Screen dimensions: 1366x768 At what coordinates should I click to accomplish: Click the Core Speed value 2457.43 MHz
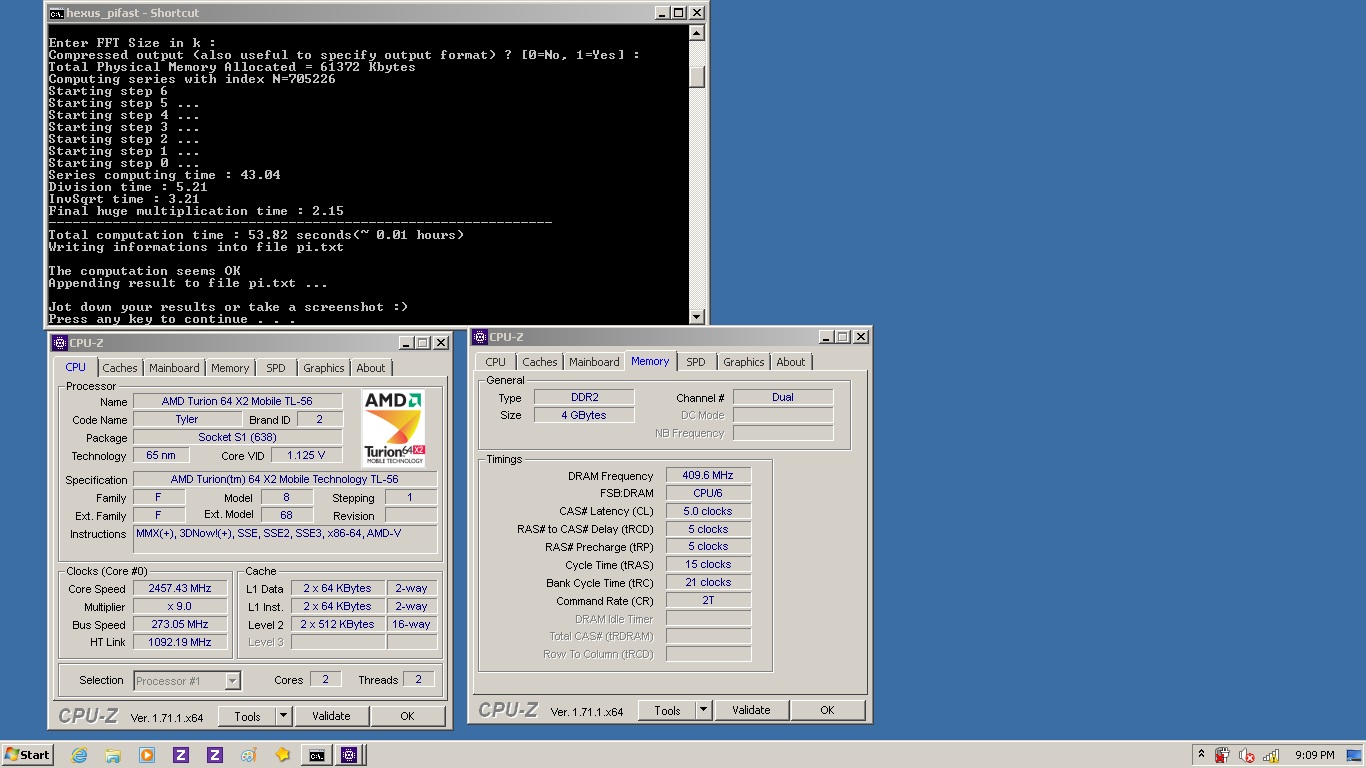click(x=180, y=589)
